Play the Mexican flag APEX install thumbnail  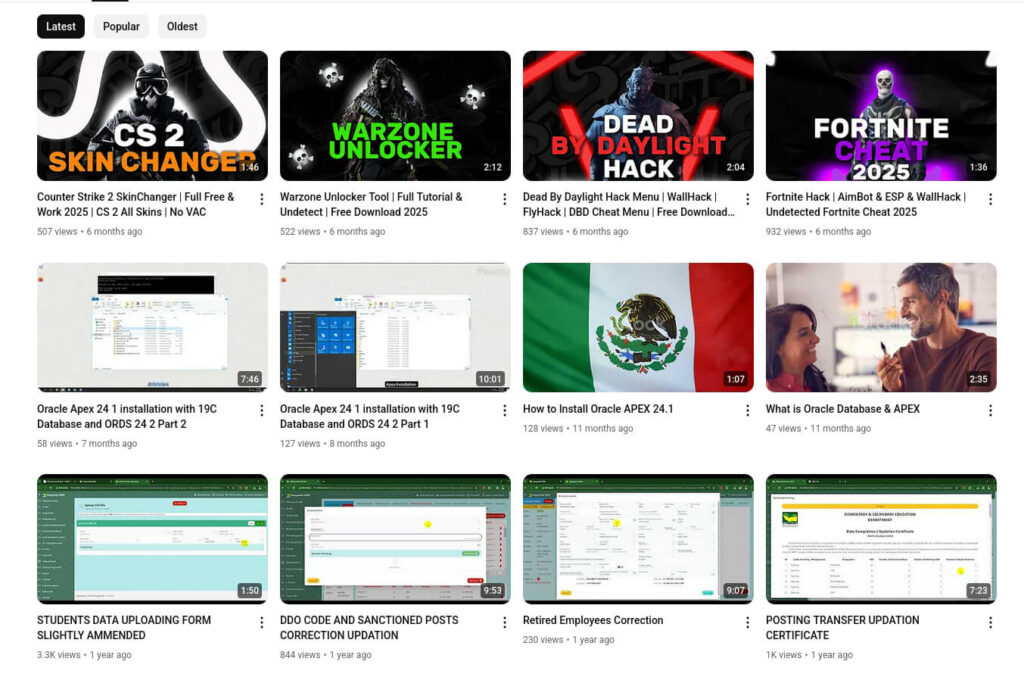tap(638, 325)
